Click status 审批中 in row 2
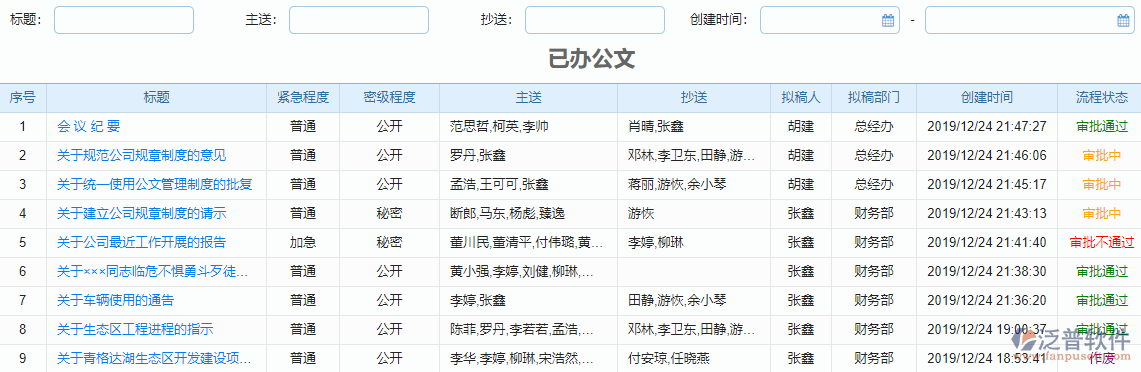 1102,156
